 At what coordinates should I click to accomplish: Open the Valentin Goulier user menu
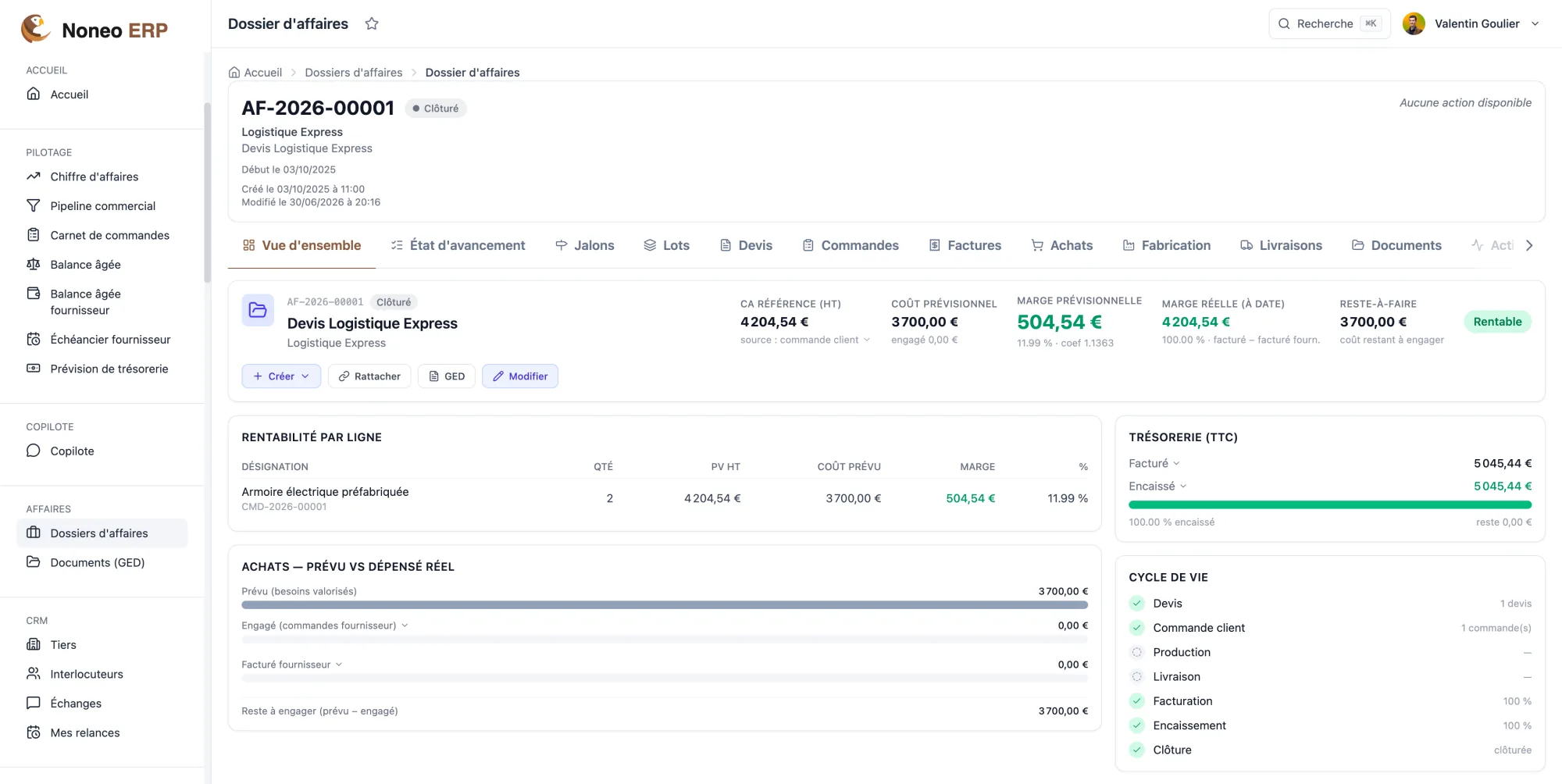(1471, 23)
